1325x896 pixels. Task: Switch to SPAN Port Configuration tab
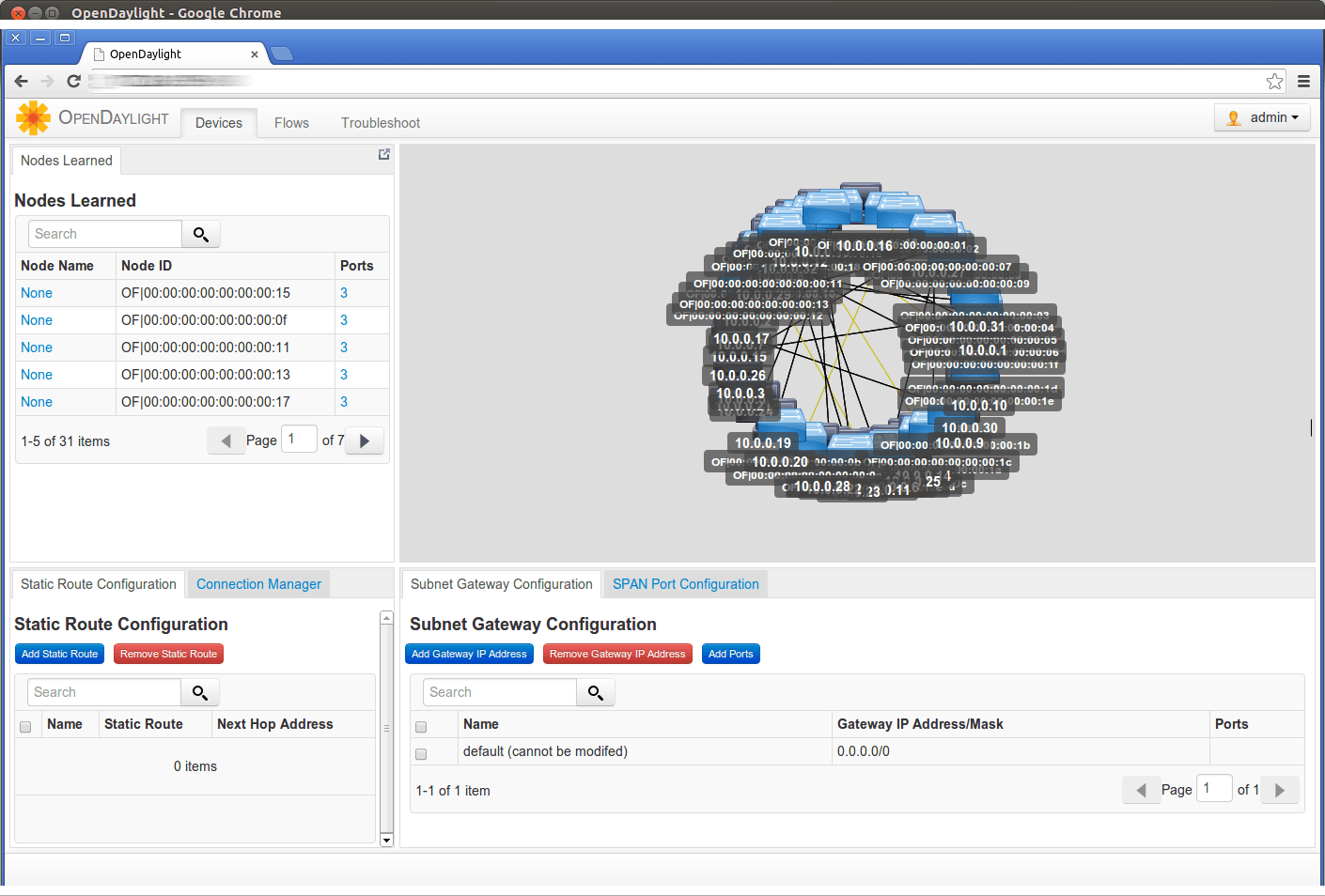click(x=686, y=584)
